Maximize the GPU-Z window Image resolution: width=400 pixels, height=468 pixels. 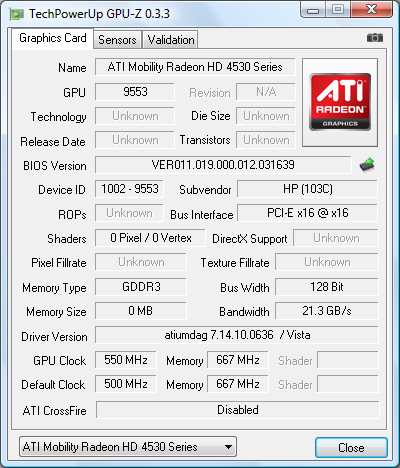tap(338, 9)
